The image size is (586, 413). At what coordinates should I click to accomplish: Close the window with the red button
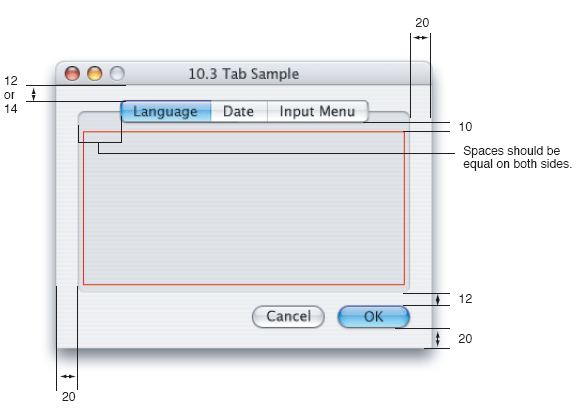coord(72,73)
